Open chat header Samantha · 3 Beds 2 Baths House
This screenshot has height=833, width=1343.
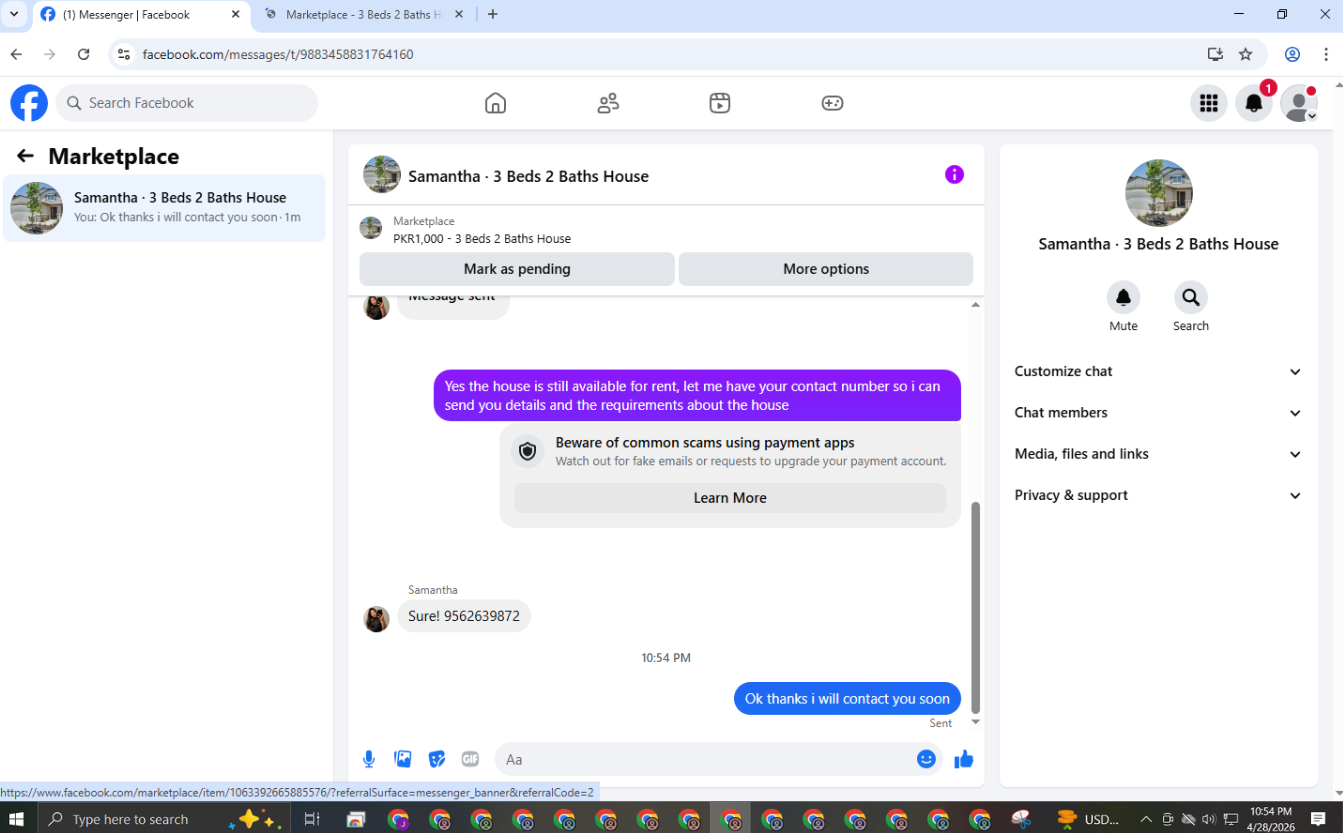(x=528, y=176)
